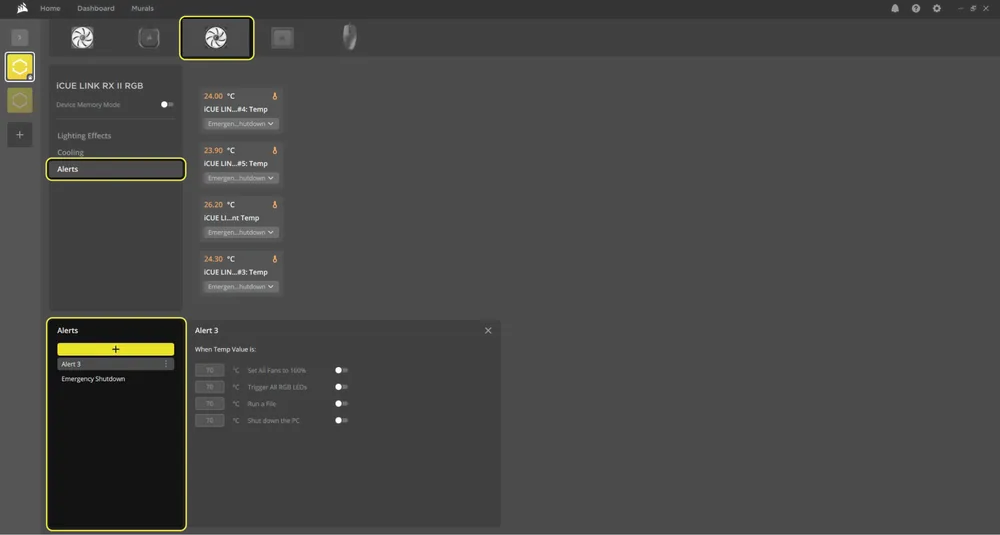Click the thermometer icon on the #4 Temp card
The width and height of the screenshot is (1000, 535).
pos(275,96)
